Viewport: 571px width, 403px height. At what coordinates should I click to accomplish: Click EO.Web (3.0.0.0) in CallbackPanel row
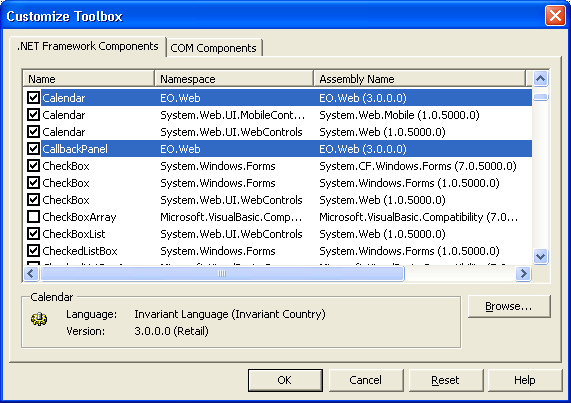[363, 149]
